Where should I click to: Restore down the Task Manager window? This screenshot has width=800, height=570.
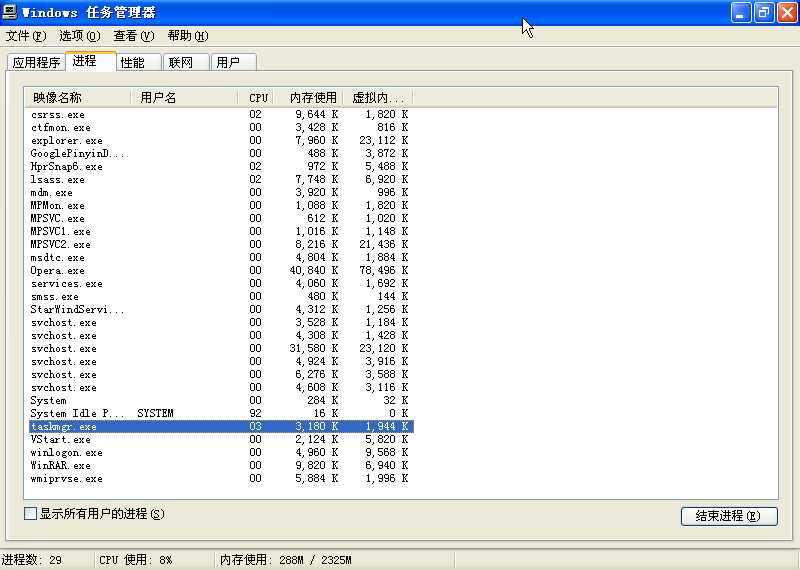(x=763, y=12)
